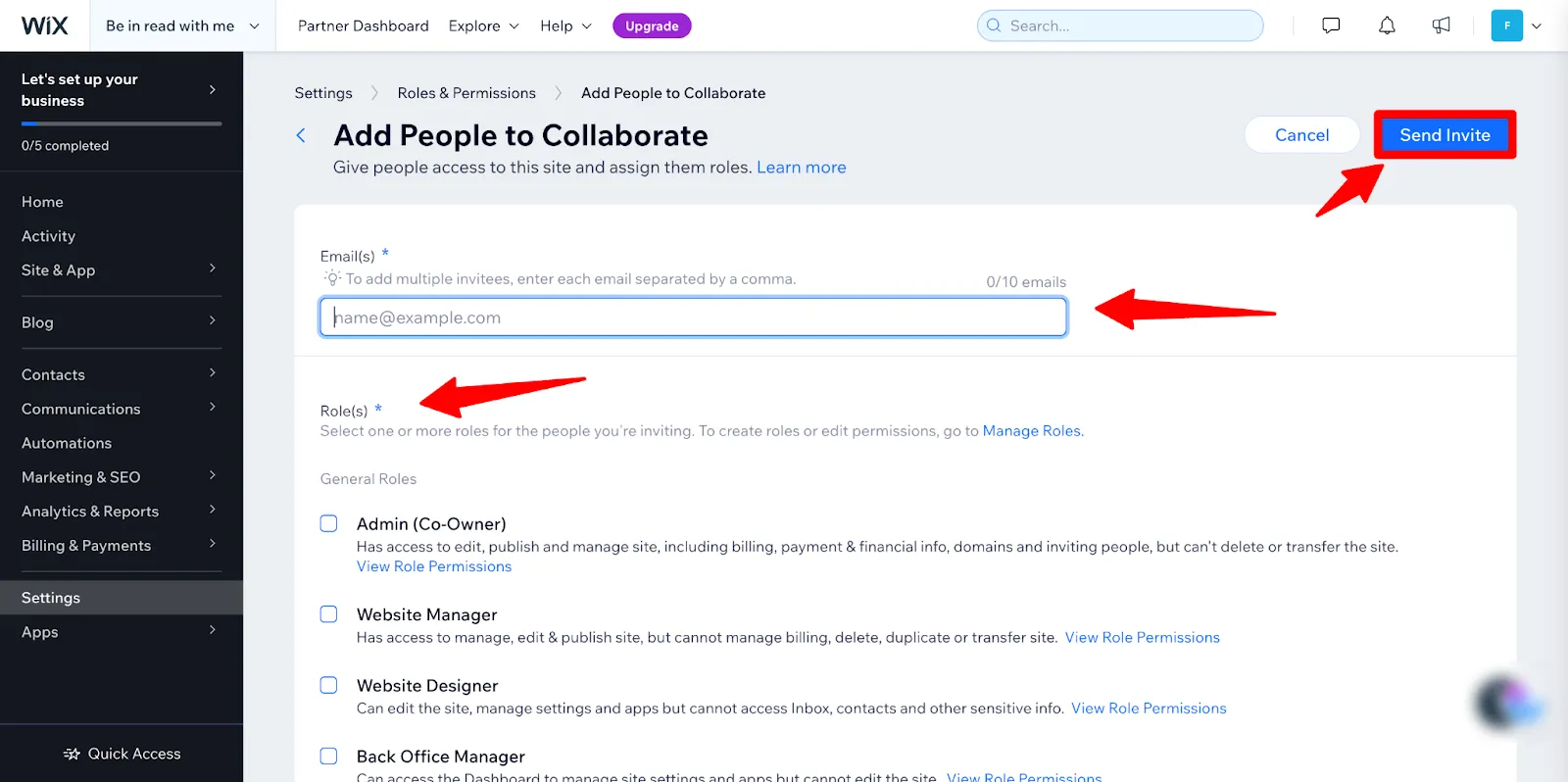Image resolution: width=1568 pixels, height=782 pixels.
Task: Tick the Website Manager checkbox
Action: [329, 614]
